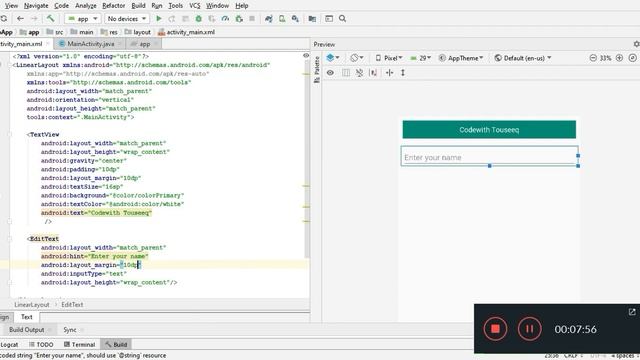Open the AppTheme dropdown
Screen dimensions: 640x360
click(461, 58)
